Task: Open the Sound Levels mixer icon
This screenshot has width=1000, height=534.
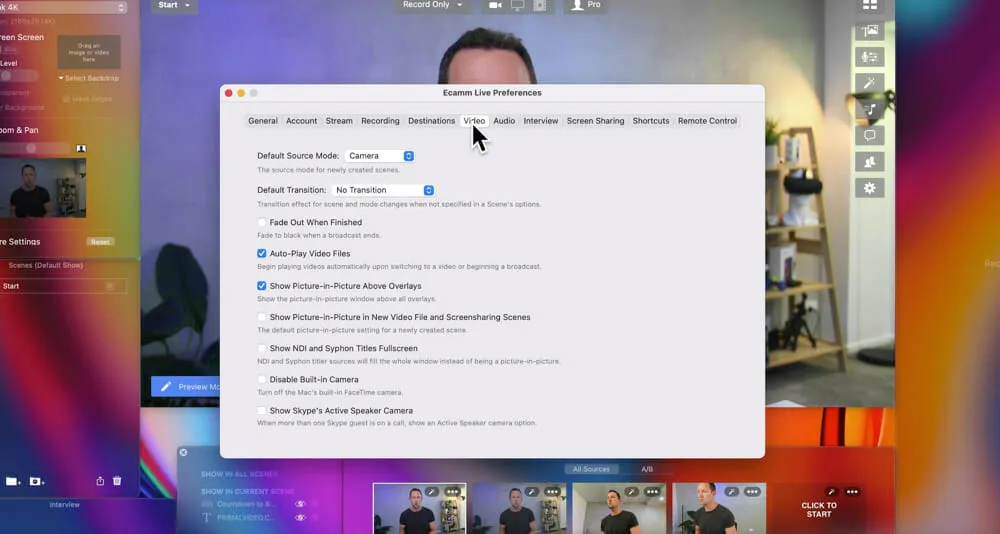Action: point(869,57)
